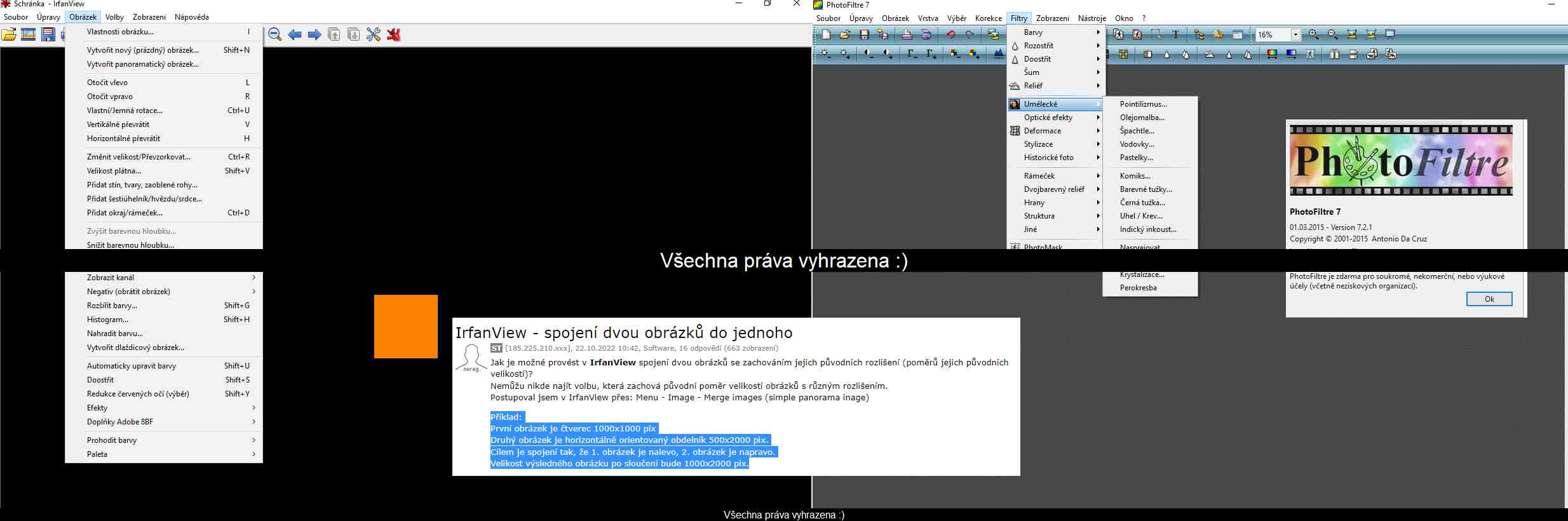Image resolution: width=1568 pixels, height=521 pixels.
Task: Increase saturation with color squares plus icon
Action: pyautogui.click(x=975, y=55)
